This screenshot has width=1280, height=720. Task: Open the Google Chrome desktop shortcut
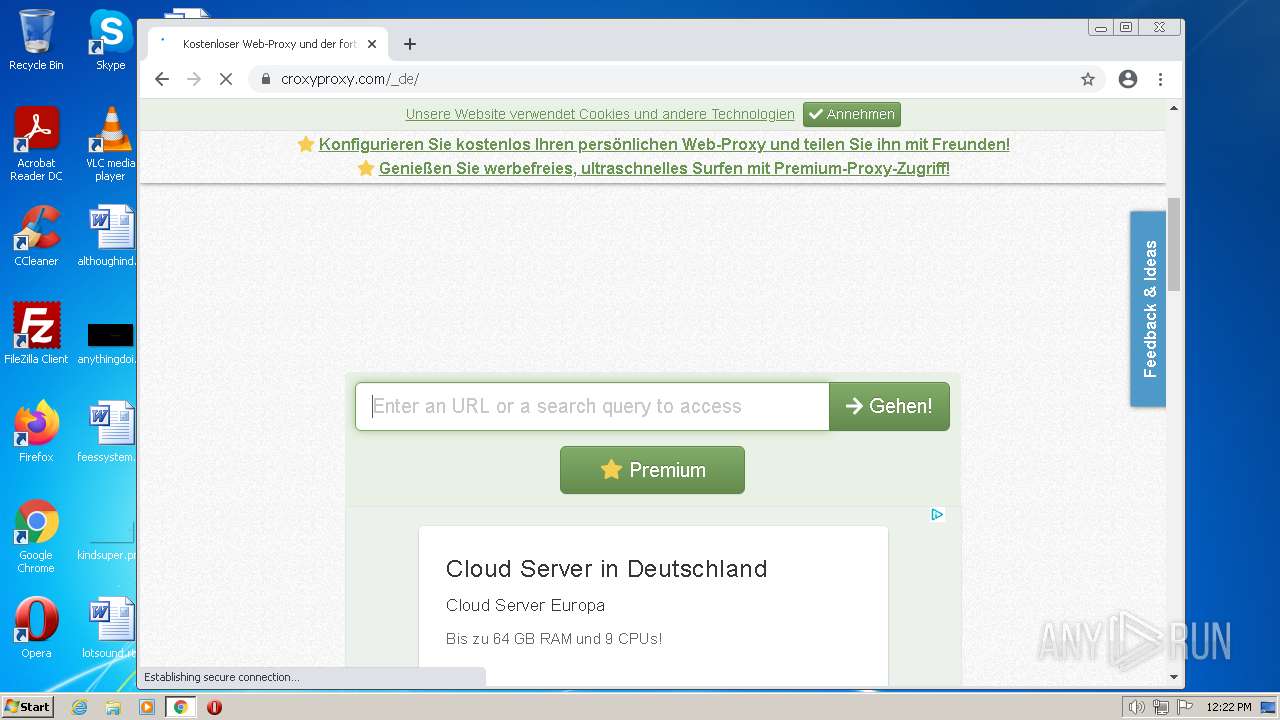coord(36,536)
